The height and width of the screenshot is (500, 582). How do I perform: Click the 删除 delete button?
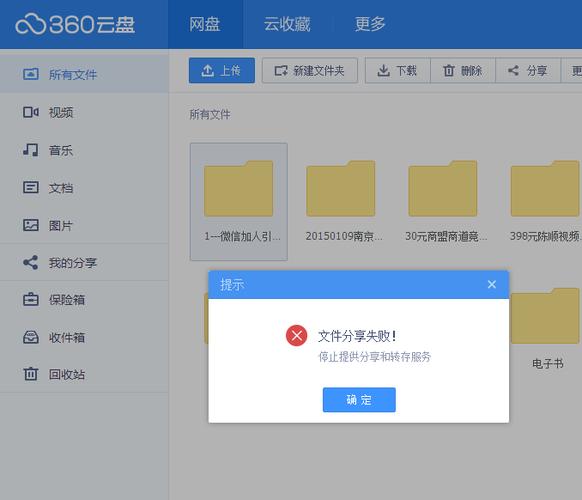(463, 71)
